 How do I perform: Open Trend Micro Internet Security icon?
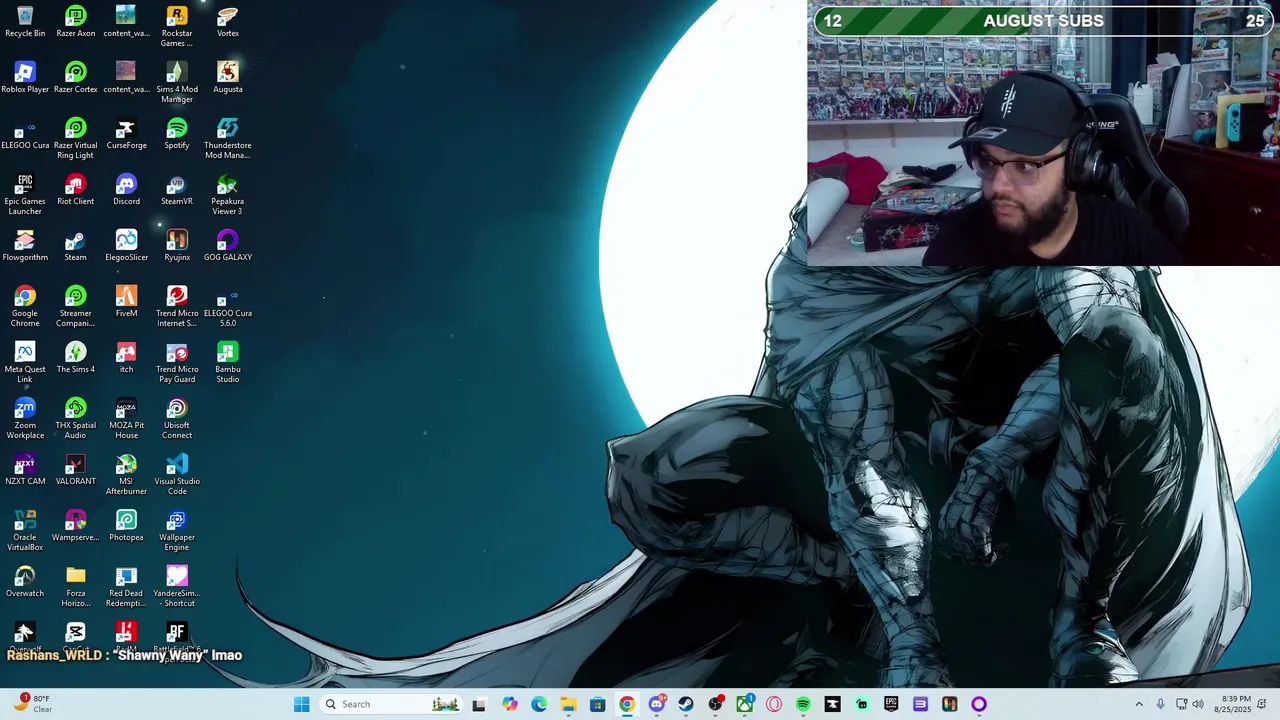[x=177, y=306]
